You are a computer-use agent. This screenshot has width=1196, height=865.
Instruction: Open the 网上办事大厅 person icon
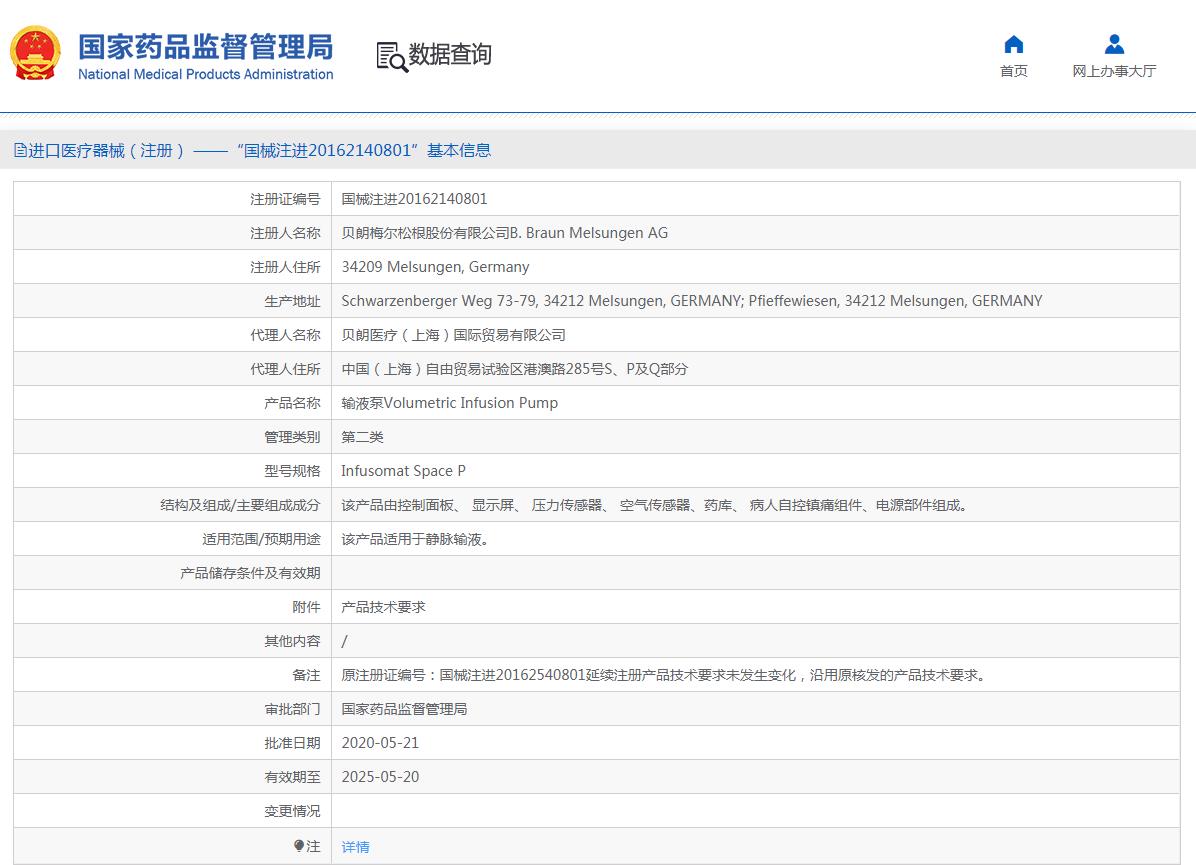(1114, 44)
